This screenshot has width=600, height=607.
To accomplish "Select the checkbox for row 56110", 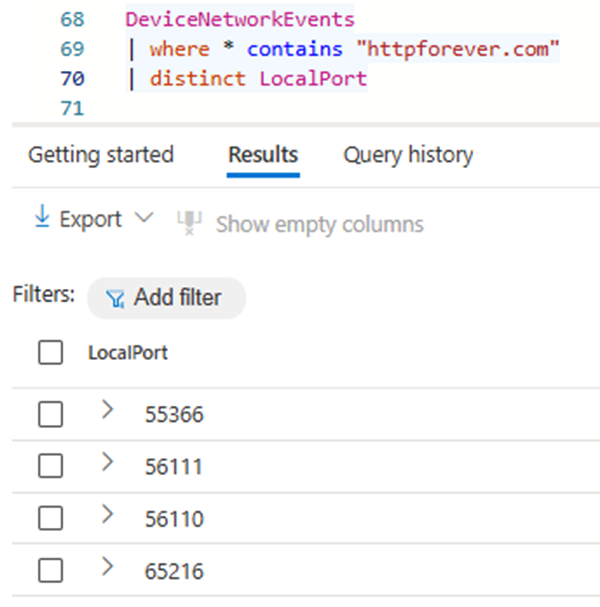I will (x=50, y=518).
